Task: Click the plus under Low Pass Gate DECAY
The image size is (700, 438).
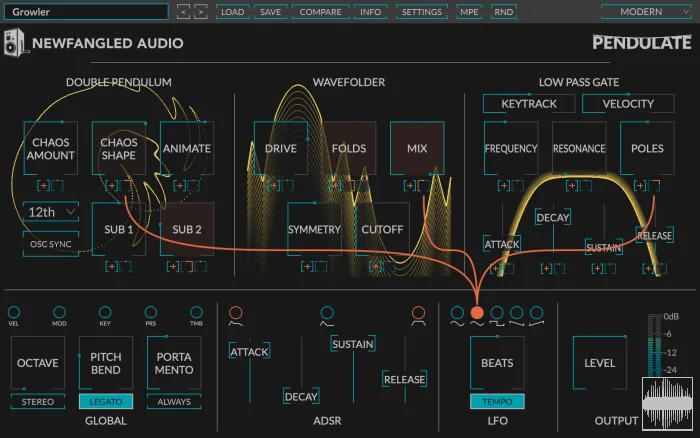Action: (x=546, y=268)
